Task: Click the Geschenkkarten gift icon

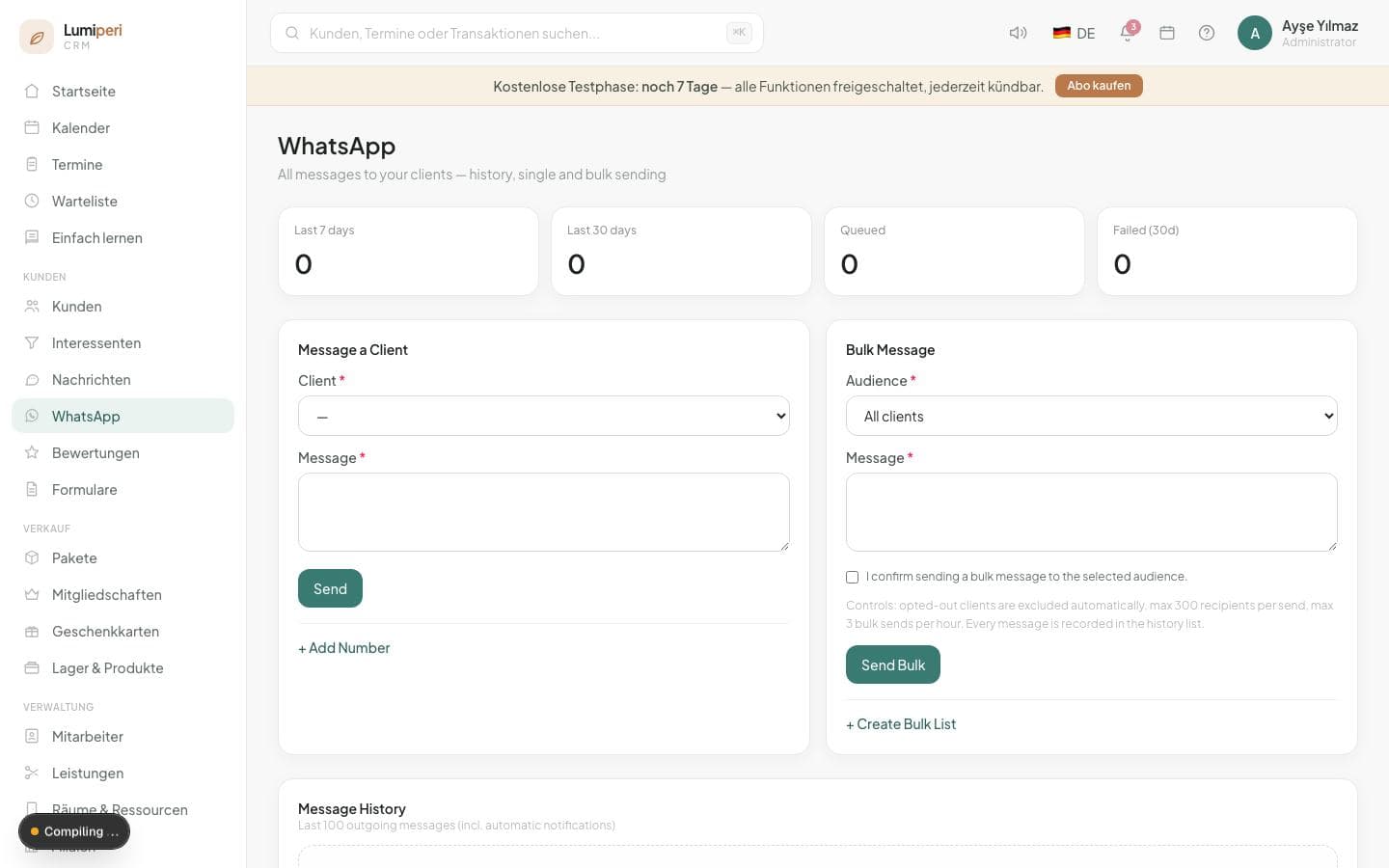Action: [x=32, y=632]
